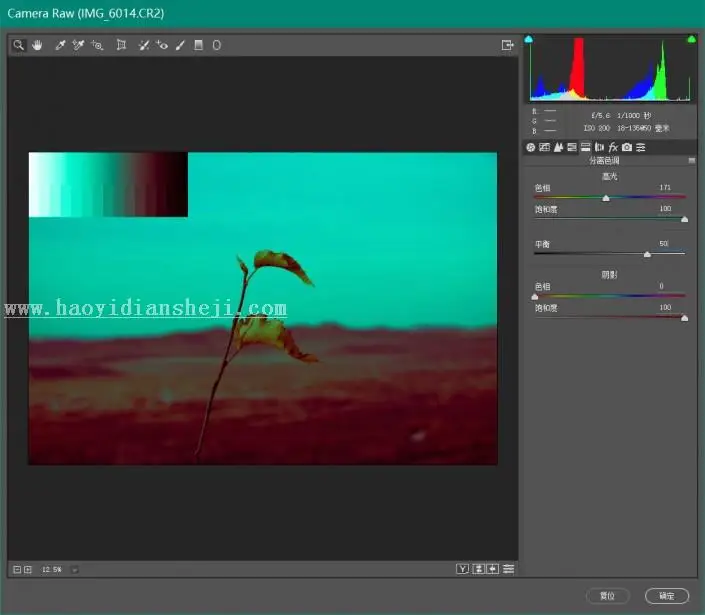Viewport: 705px width, 615px height.
Task: Select the Hand tool
Action: pyautogui.click(x=37, y=45)
